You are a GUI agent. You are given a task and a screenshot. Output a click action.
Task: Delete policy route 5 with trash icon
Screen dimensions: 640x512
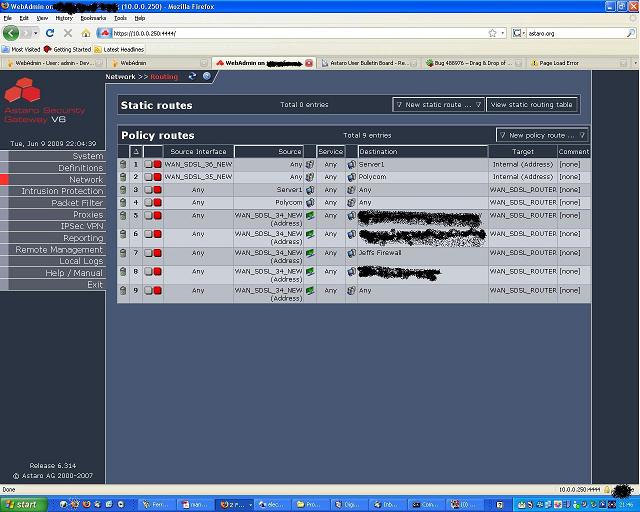[123, 215]
